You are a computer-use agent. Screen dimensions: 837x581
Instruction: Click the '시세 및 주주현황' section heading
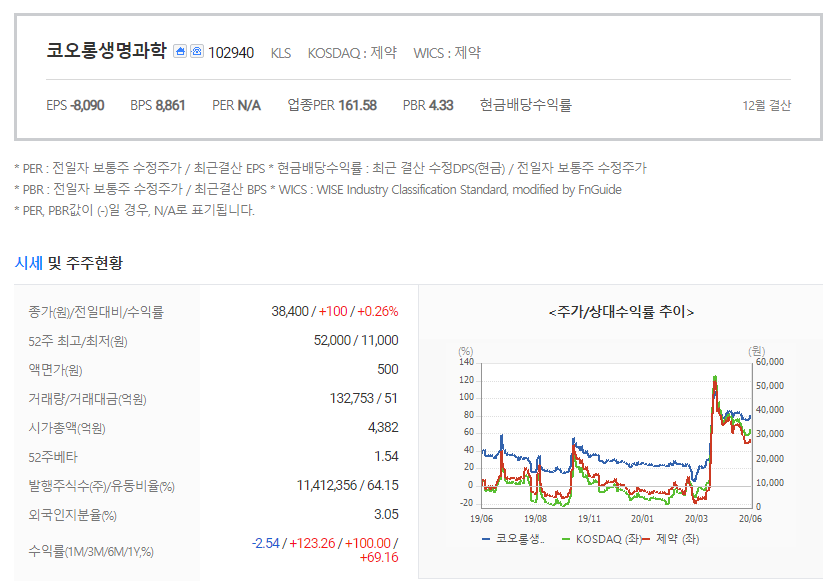click(x=69, y=263)
